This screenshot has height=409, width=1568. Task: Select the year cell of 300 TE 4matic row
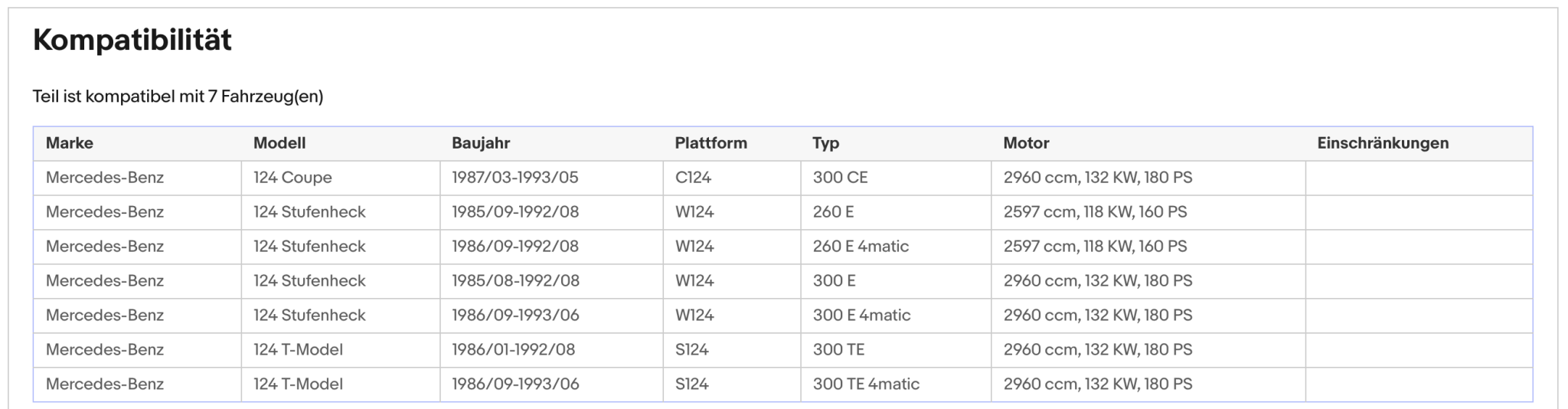pyautogui.click(x=551, y=384)
